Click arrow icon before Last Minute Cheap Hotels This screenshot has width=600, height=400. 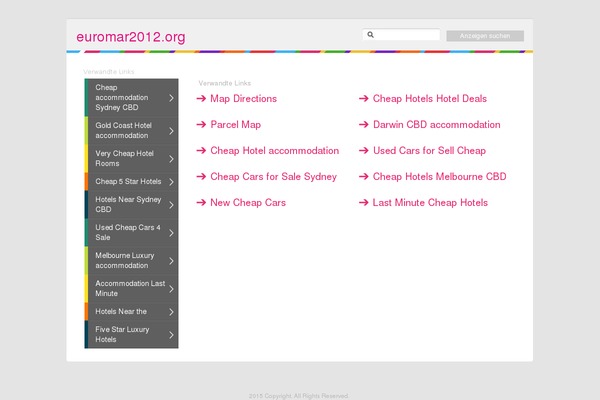(364, 203)
